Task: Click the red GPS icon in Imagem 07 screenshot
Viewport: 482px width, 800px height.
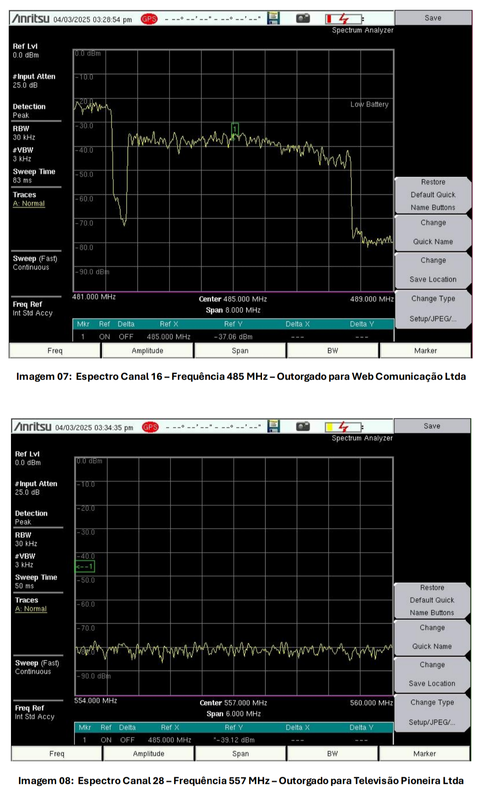Action: [x=149, y=19]
